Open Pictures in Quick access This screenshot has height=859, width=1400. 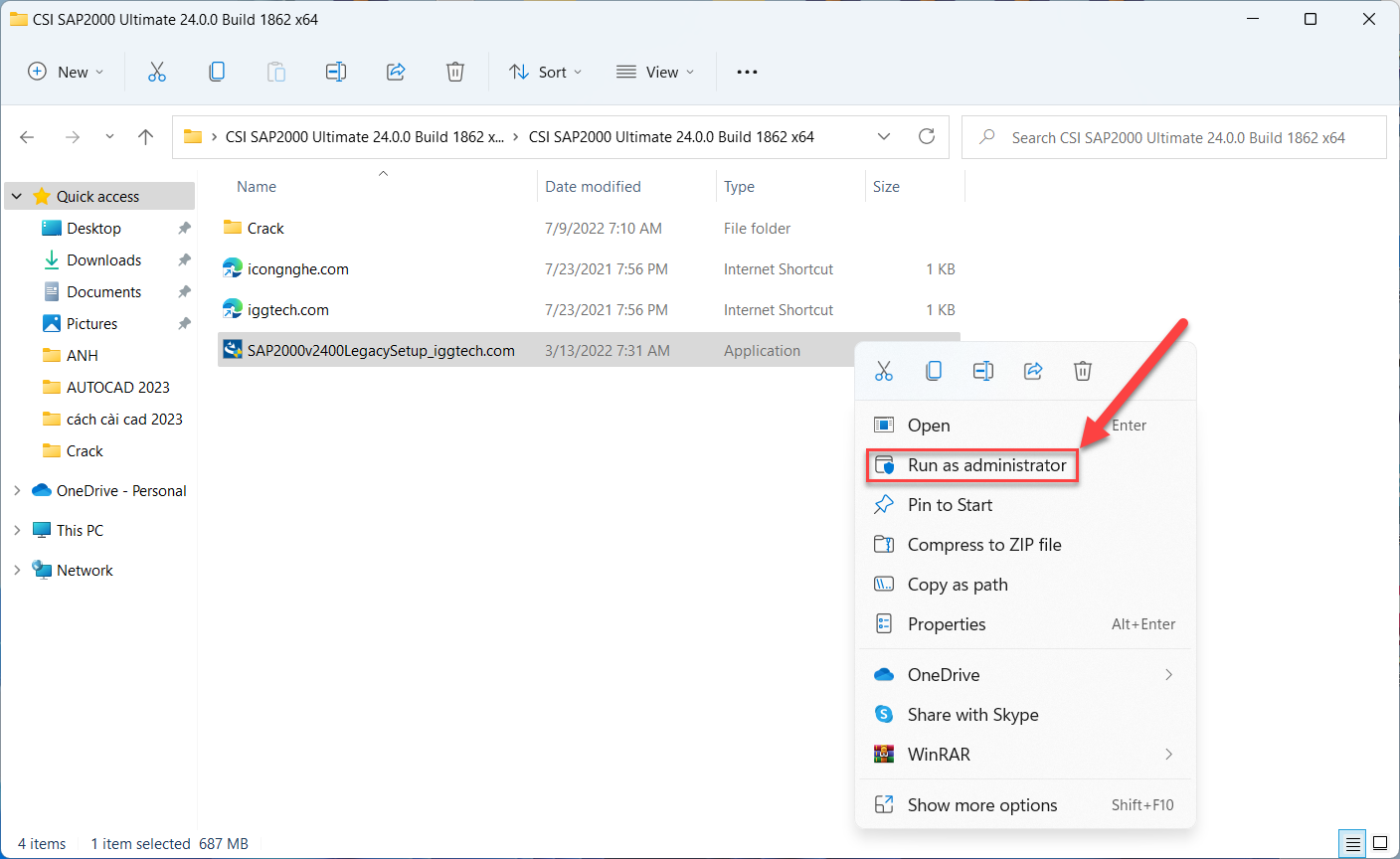91,324
